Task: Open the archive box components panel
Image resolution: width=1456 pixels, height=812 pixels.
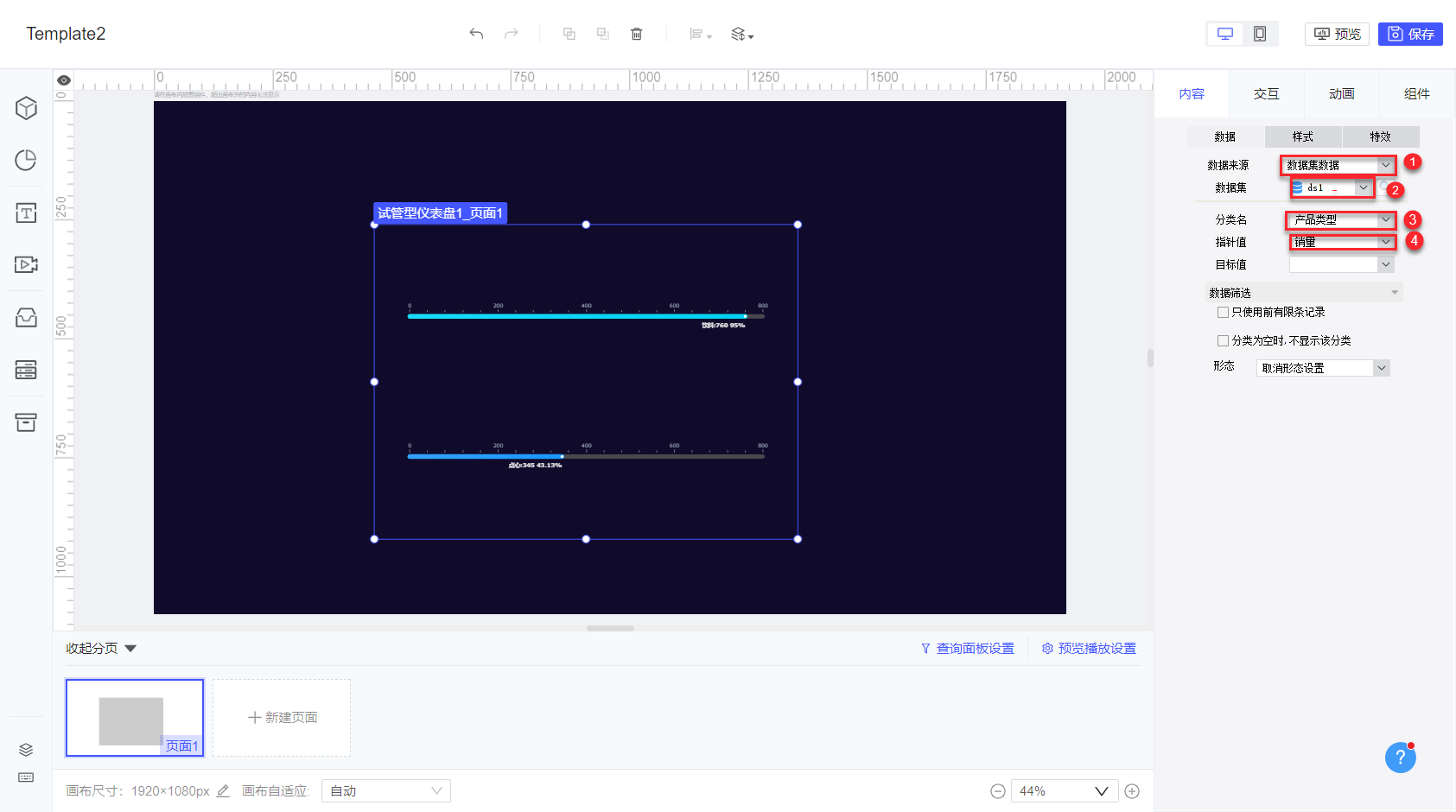Action: pyautogui.click(x=26, y=422)
